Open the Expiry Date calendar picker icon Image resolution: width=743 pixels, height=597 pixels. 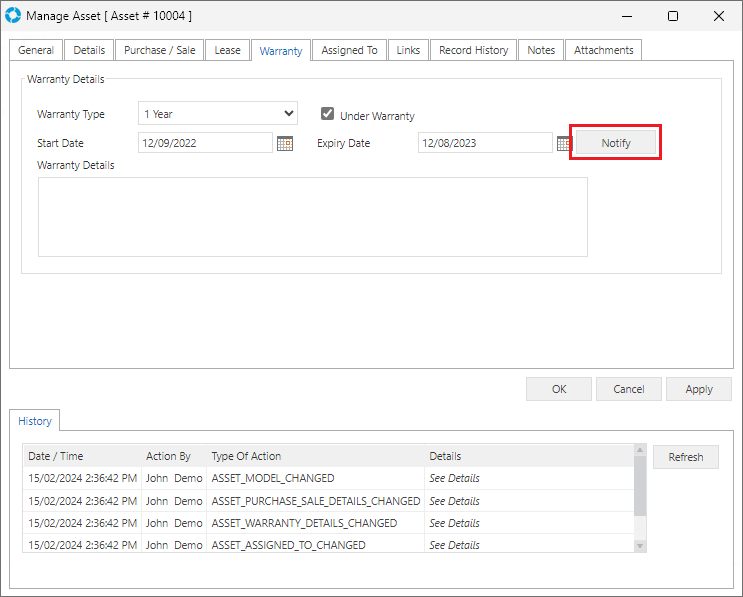tap(563, 144)
